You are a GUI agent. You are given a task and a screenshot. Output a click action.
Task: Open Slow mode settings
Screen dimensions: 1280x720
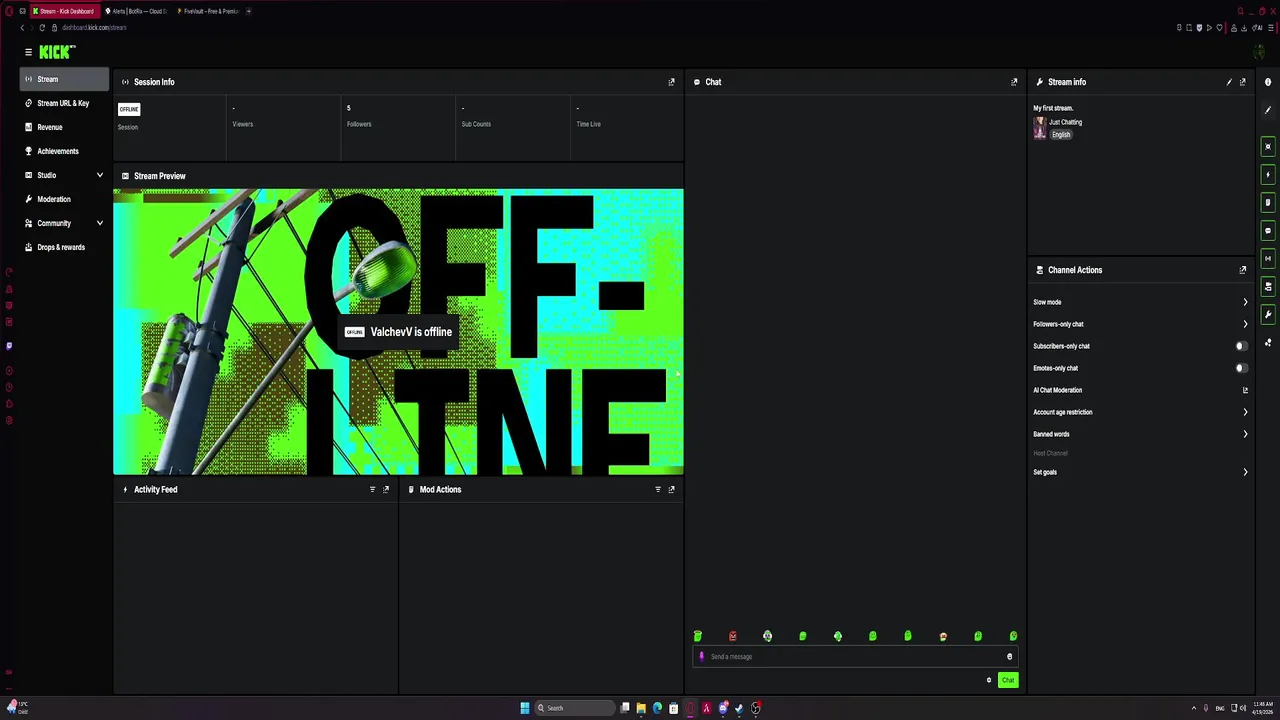coord(1141,302)
